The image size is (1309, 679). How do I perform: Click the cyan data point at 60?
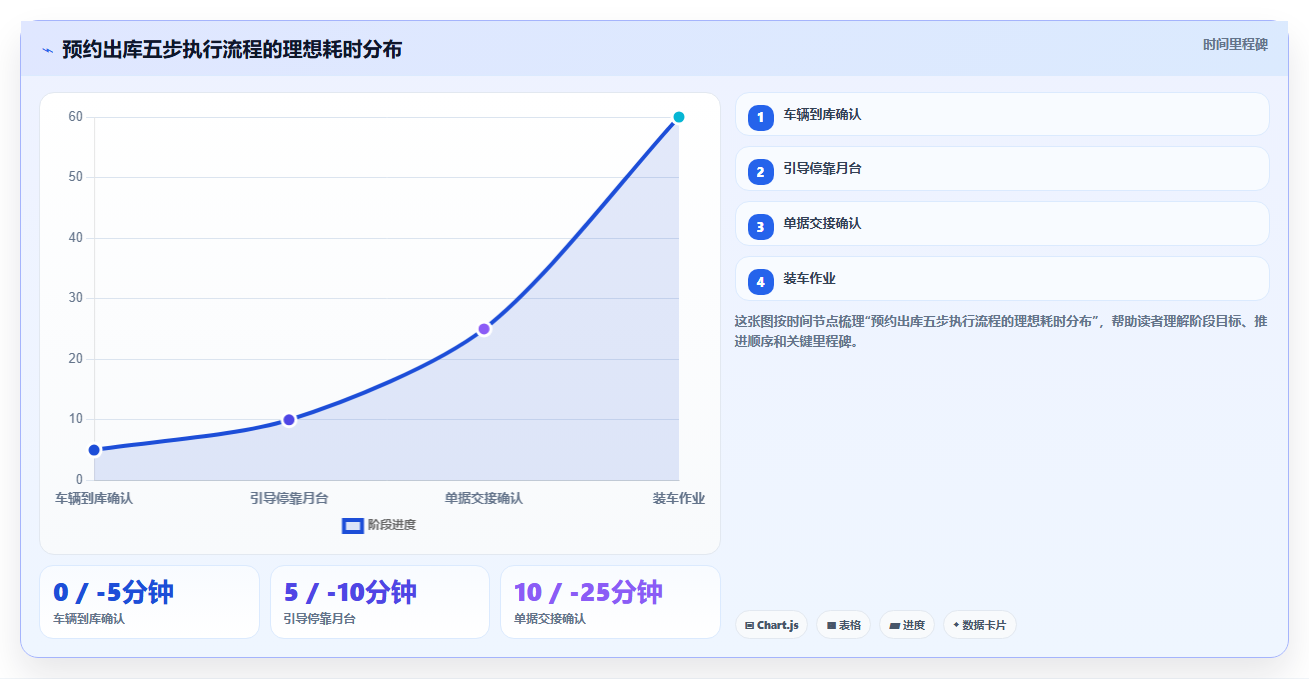click(679, 117)
